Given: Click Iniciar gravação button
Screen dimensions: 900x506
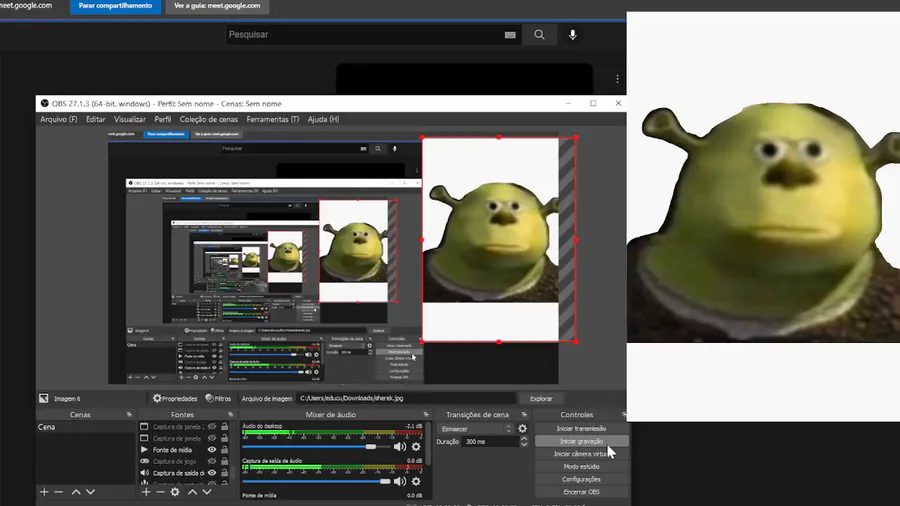Looking at the screenshot, I should pos(581,441).
